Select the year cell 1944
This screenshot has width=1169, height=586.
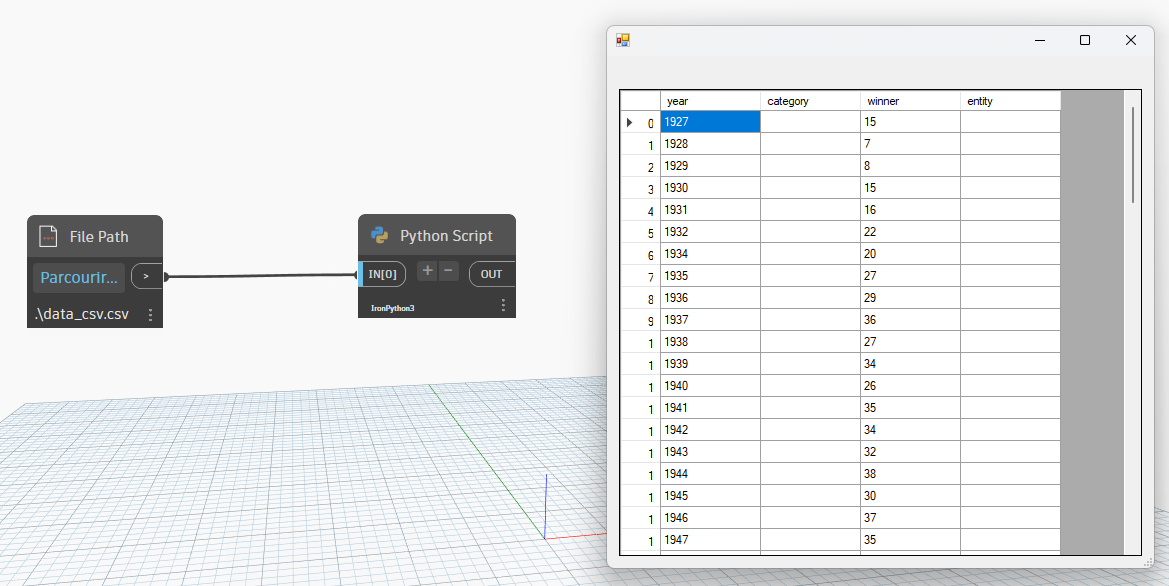[x=710, y=473]
